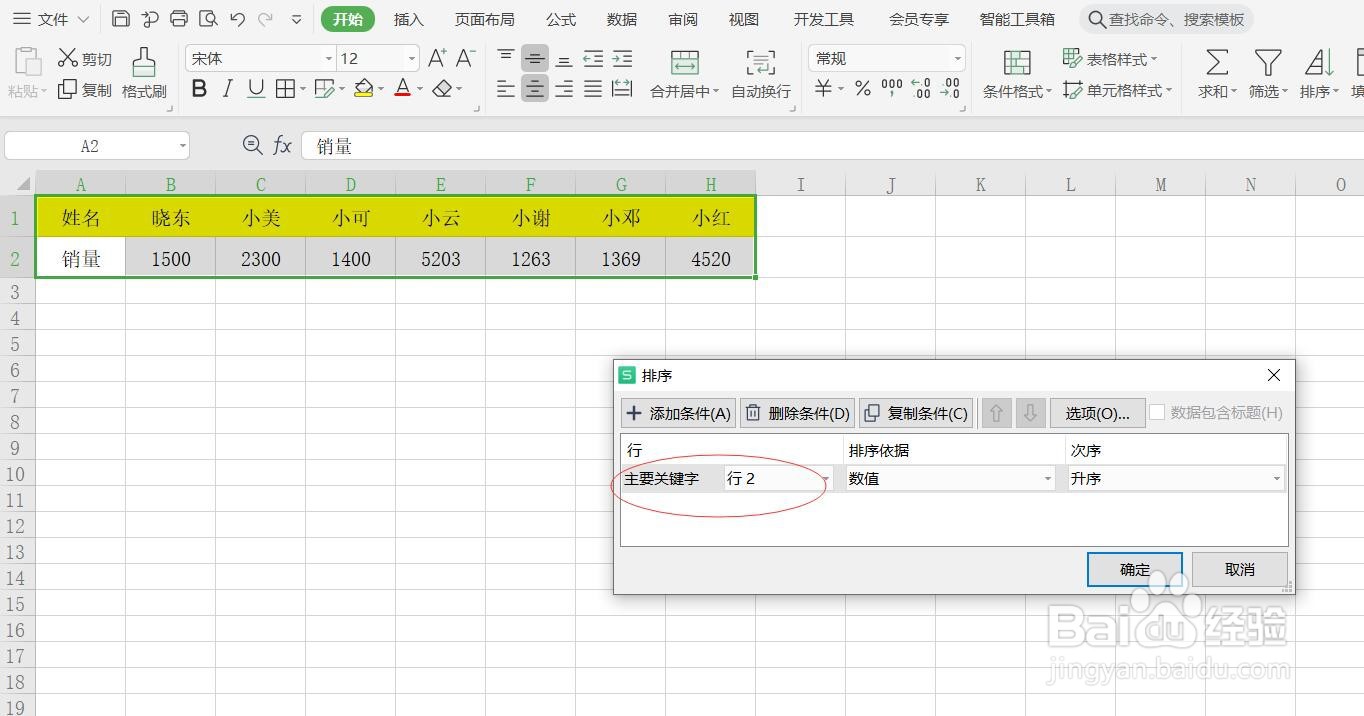Align text vertically to middle
The image size is (1364, 716).
click(x=535, y=58)
